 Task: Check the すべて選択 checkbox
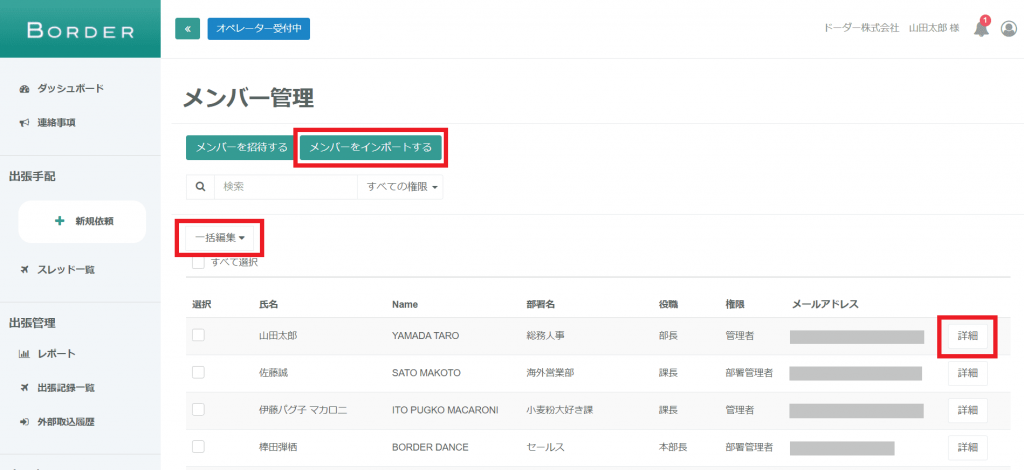point(198,262)
